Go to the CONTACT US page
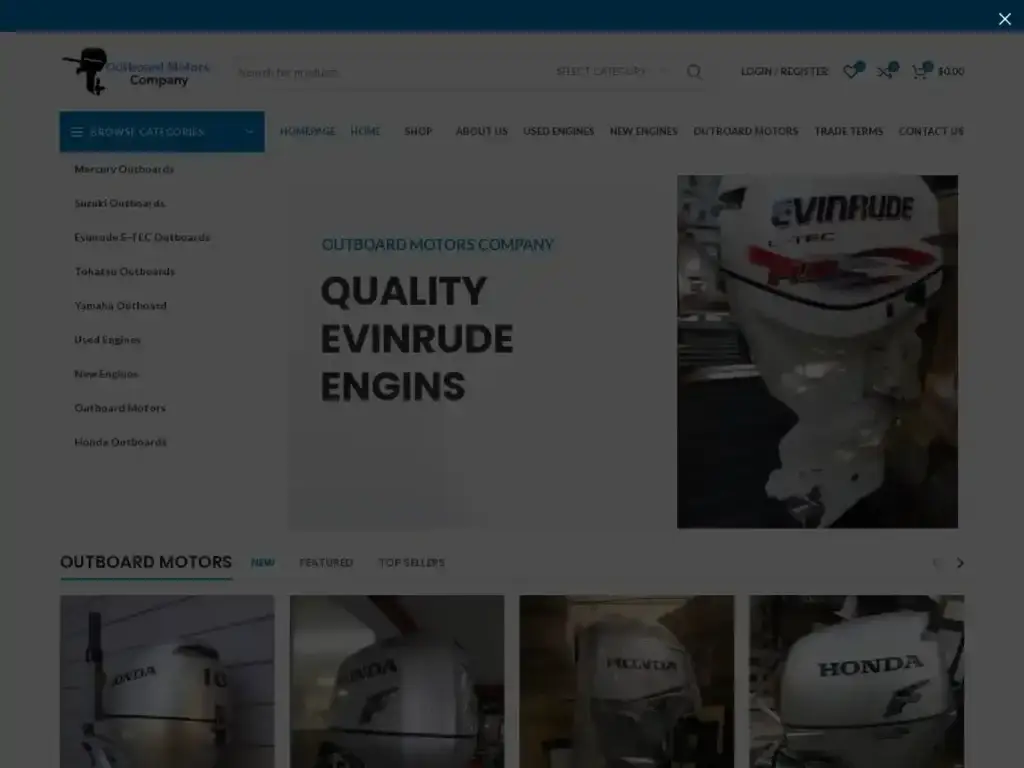 (930, 131)
